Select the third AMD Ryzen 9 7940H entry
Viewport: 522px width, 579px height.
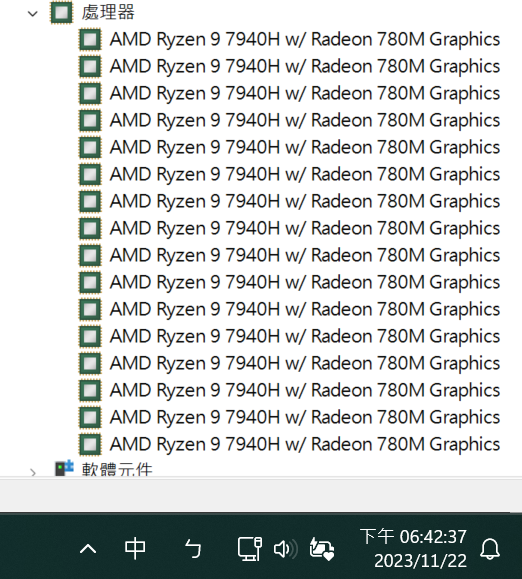305,93
